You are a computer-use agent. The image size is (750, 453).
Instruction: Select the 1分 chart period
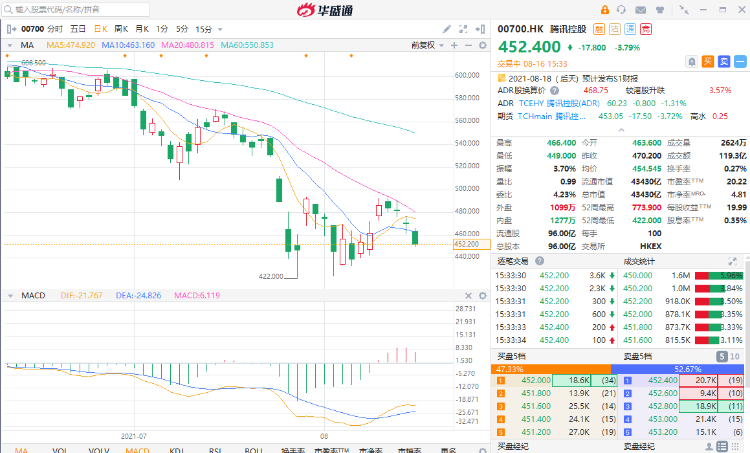[162, 29]
